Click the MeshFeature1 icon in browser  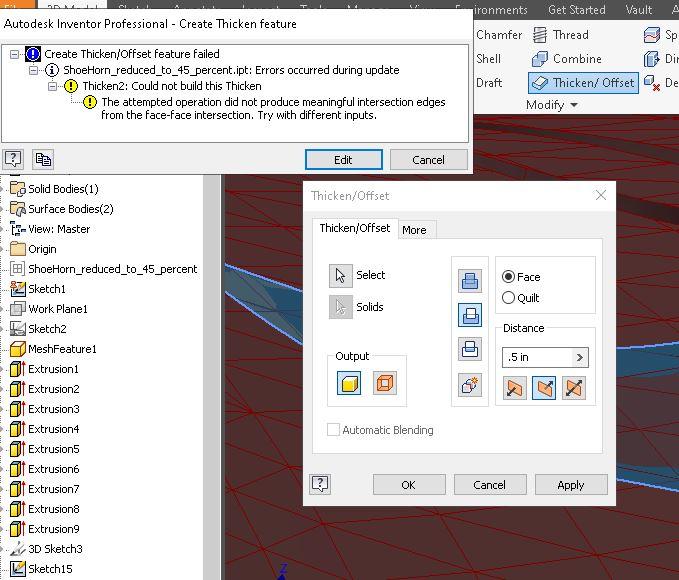(17, 349)
